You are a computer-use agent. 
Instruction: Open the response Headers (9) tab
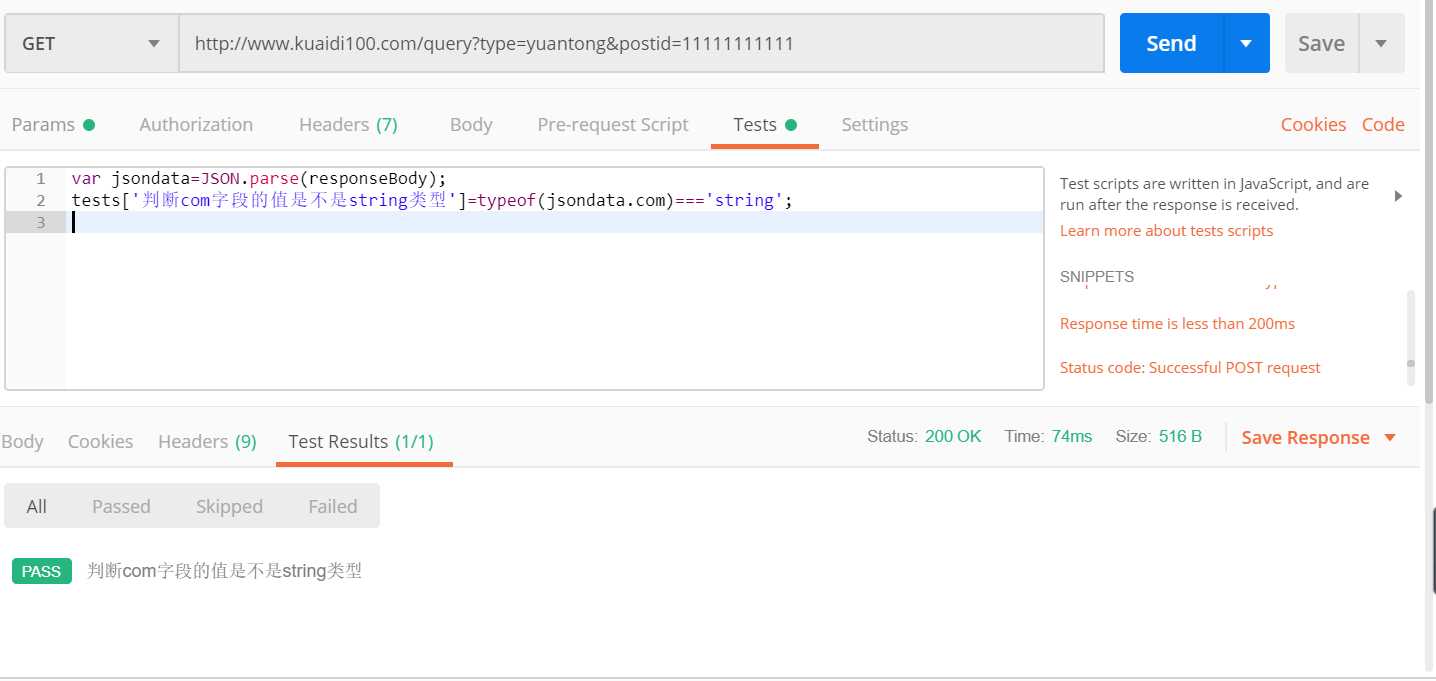click(207, 442)
